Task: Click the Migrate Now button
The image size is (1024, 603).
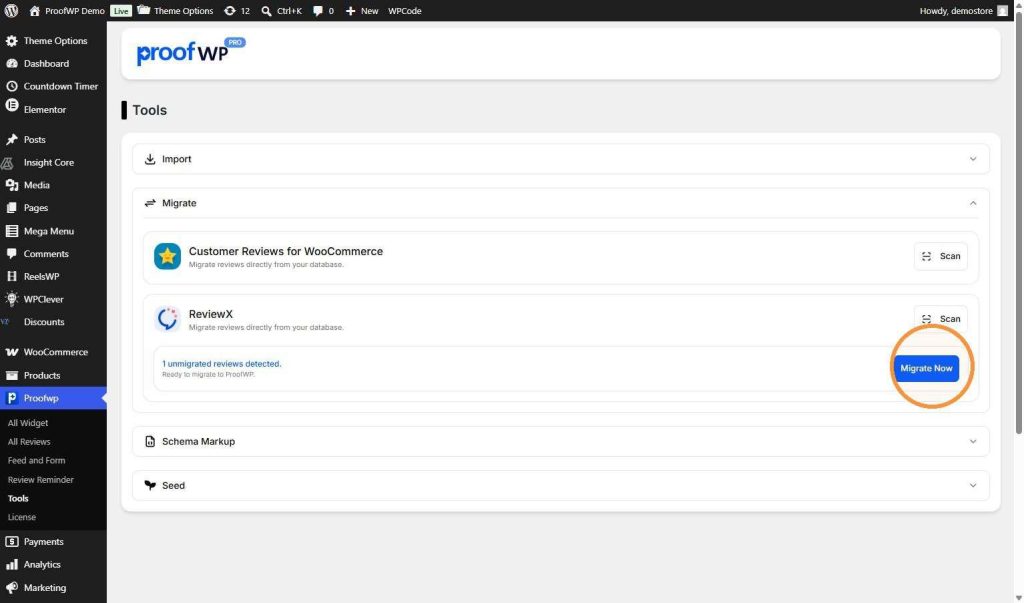Action: [x=926, y=368]
